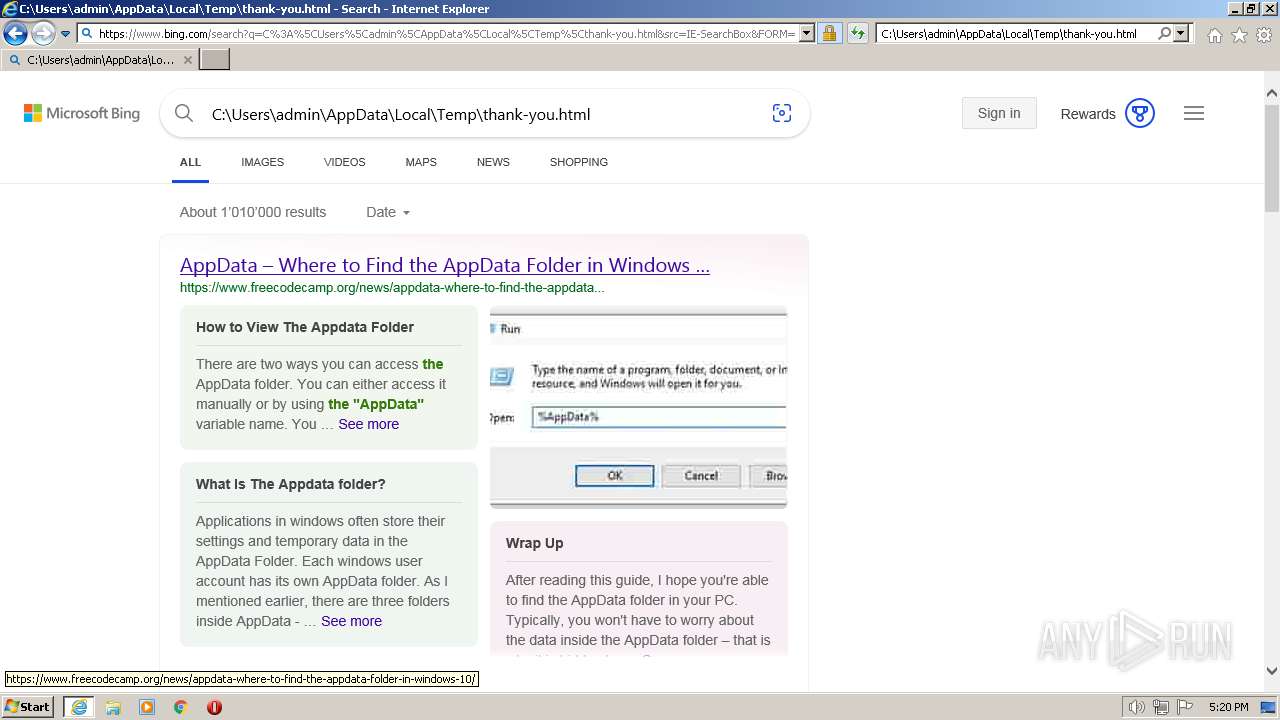Open a new blank tab
1280x720 pixels.
click(215, 60)
